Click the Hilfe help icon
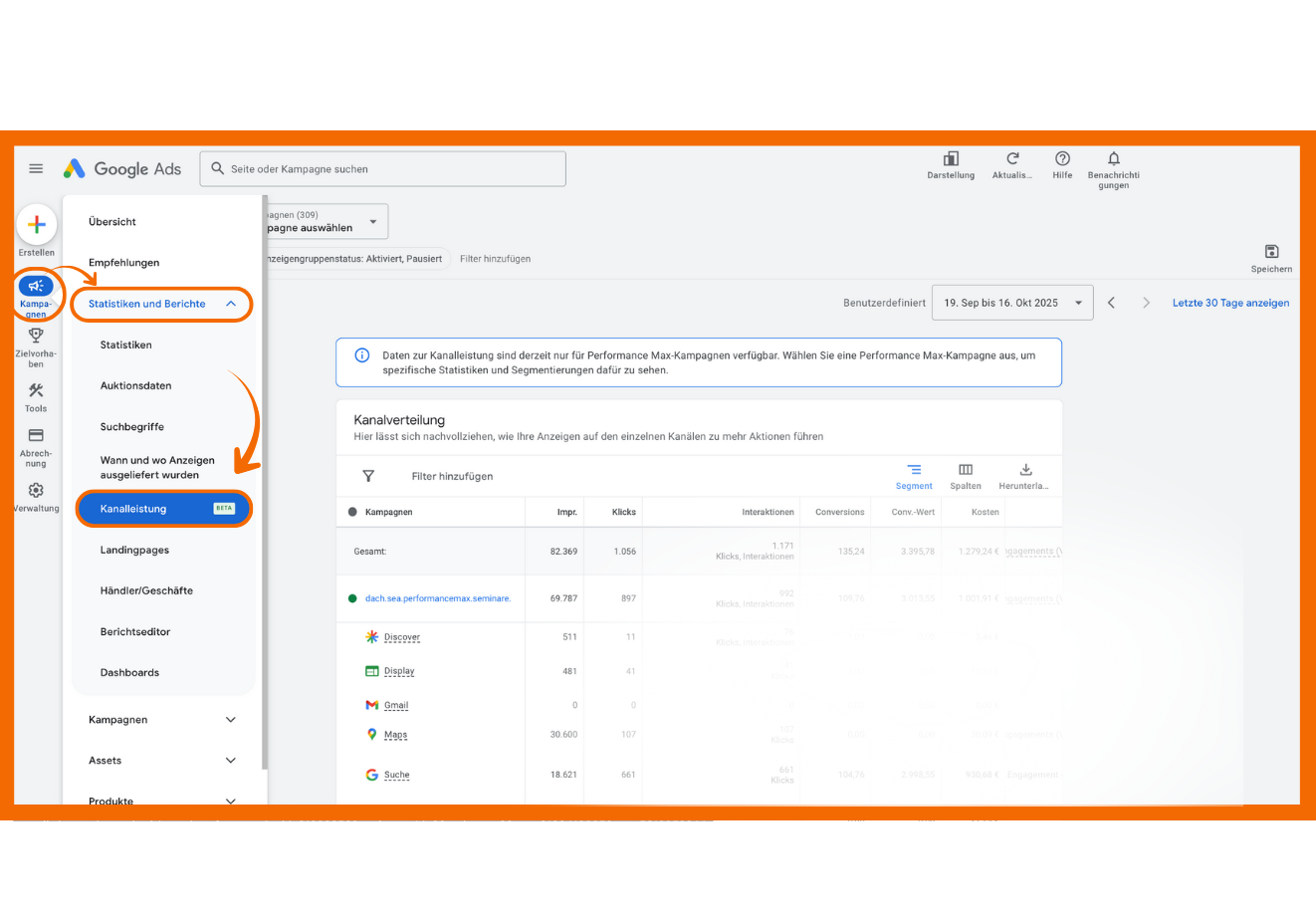 click(1062, 159)
